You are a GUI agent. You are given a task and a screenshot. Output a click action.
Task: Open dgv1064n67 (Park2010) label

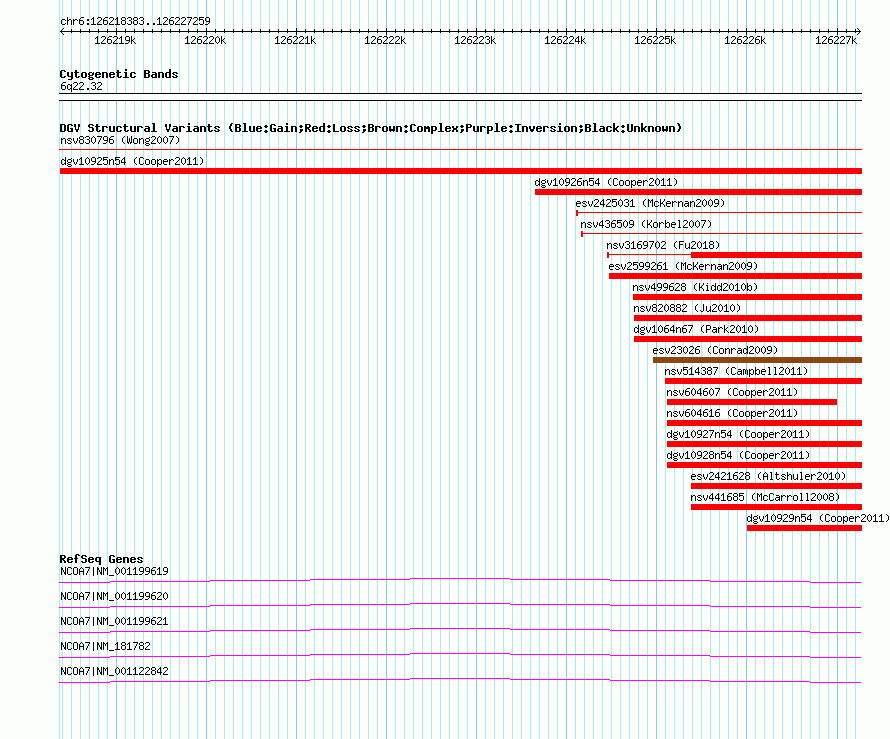[x=696, y=329]
